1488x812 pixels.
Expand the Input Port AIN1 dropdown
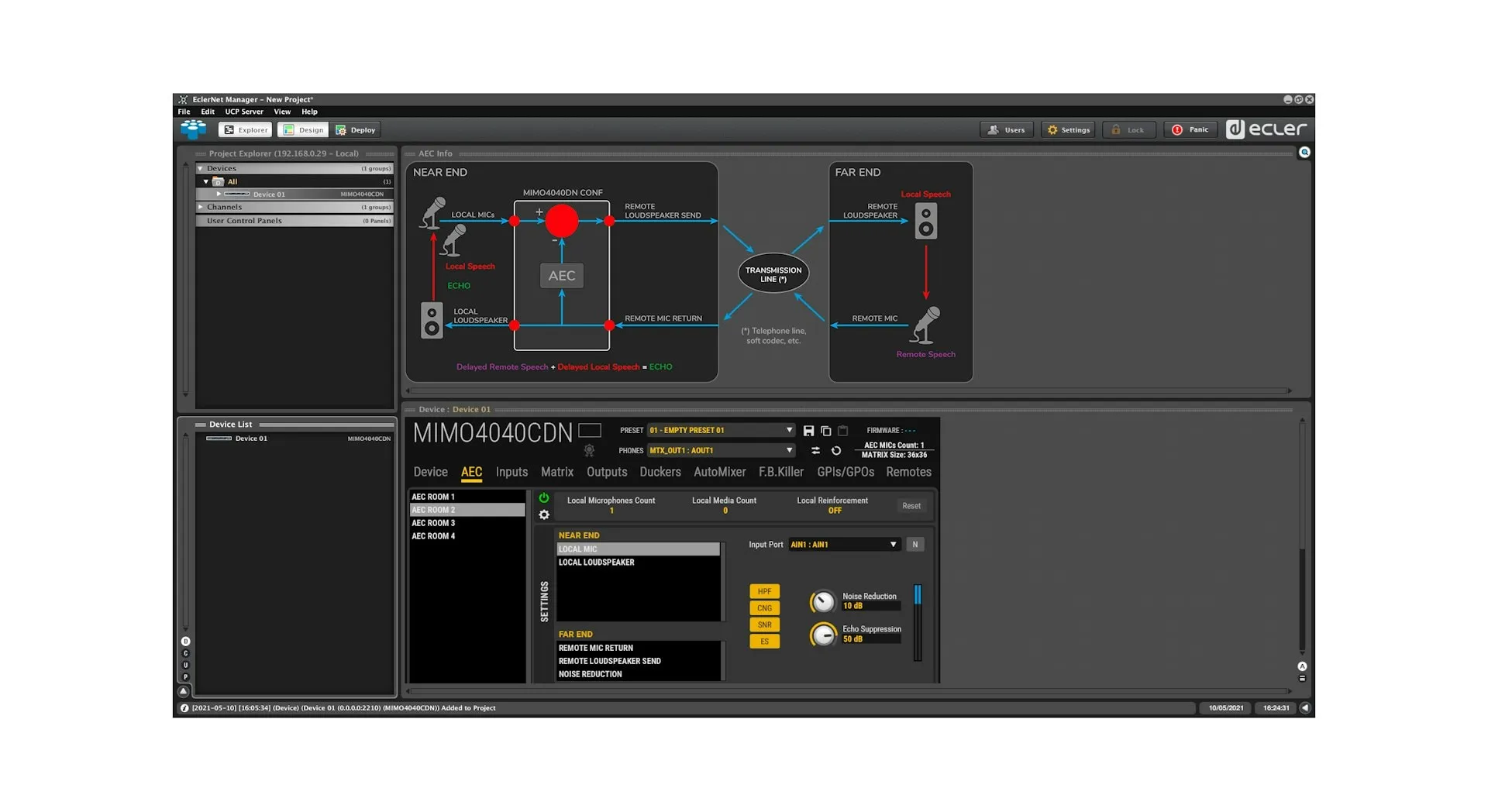[893, 545]
